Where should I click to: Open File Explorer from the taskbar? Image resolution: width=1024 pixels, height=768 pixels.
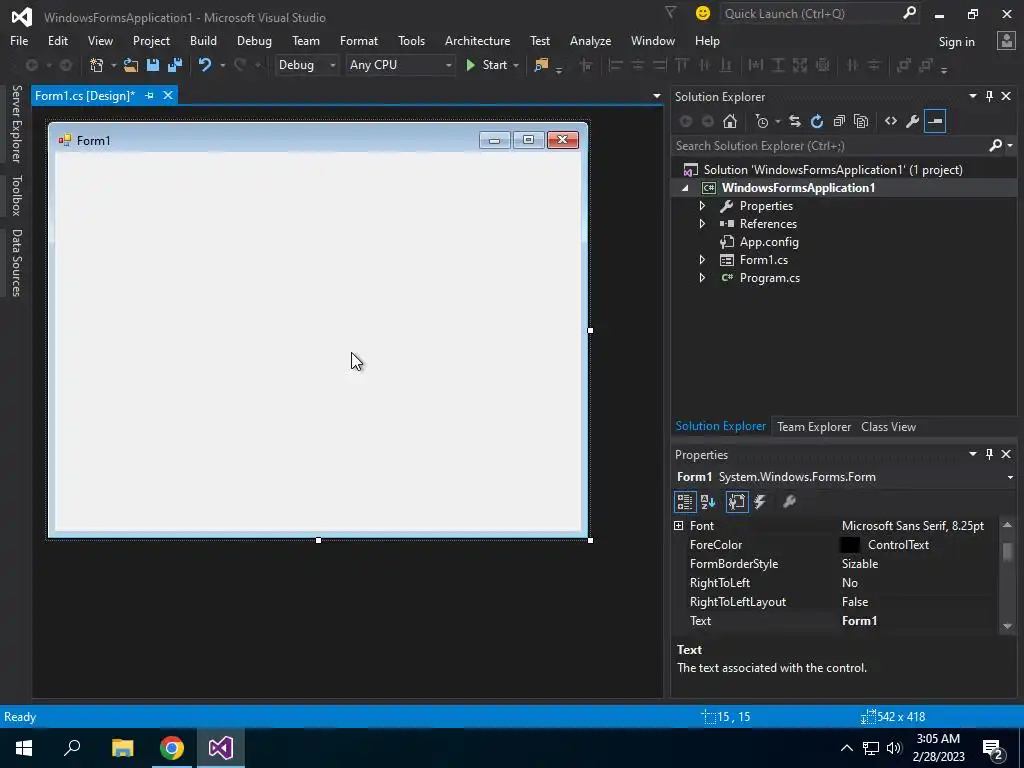tap(122, 748)
